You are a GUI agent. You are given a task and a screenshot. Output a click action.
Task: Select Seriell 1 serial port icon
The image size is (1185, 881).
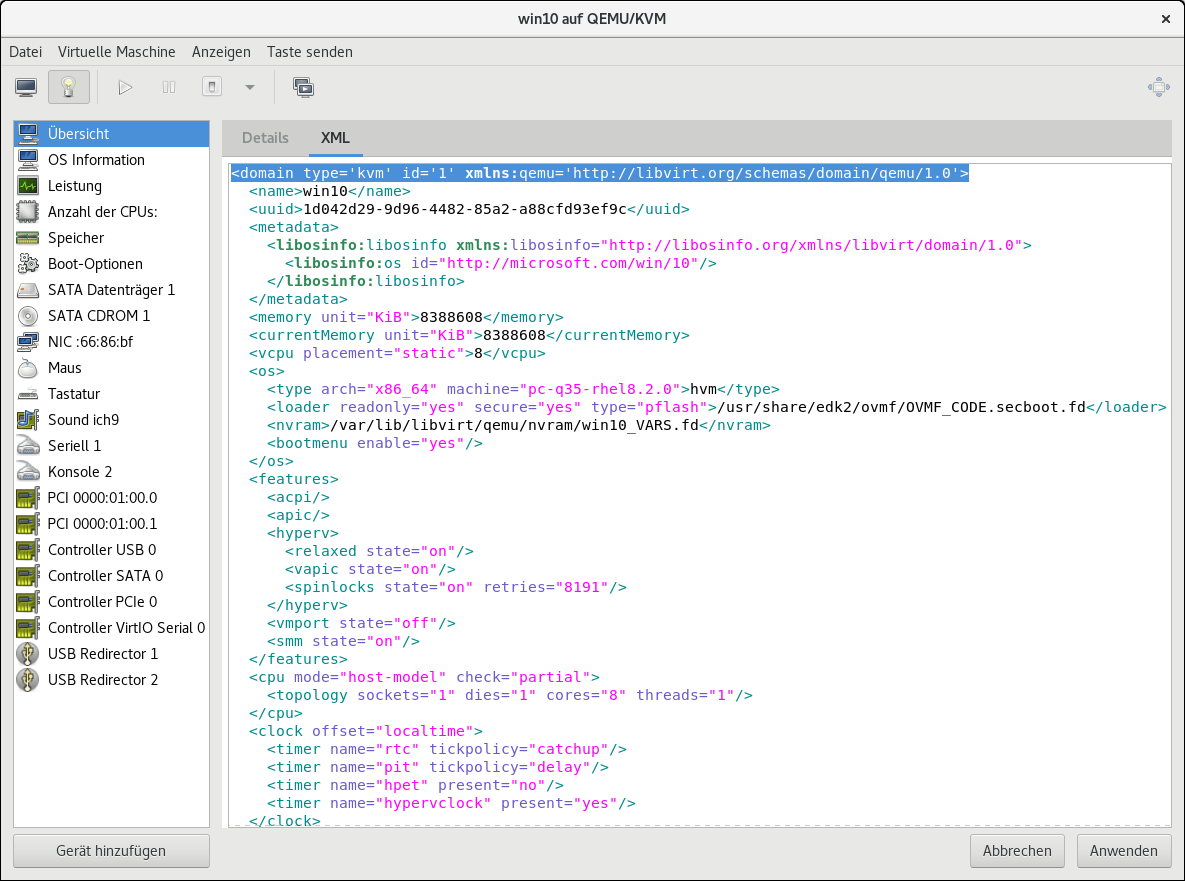[x=28, y=446]
